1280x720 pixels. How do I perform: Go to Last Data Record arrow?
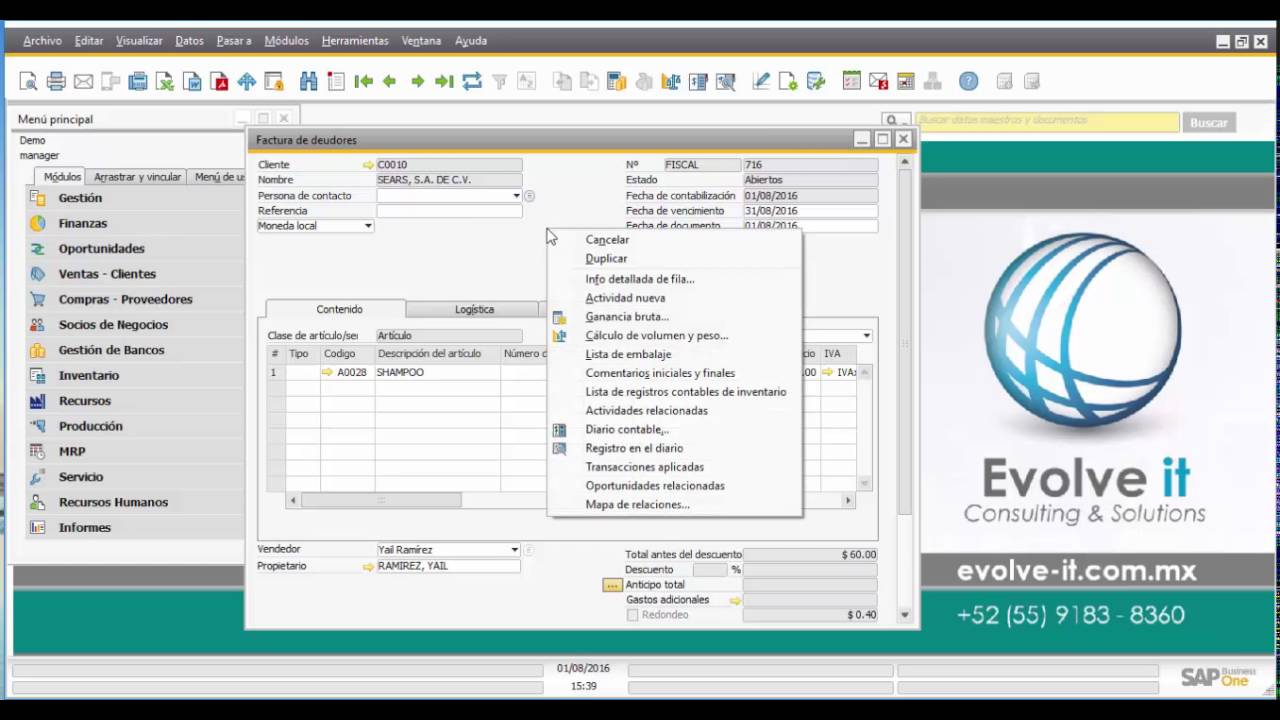445,82
